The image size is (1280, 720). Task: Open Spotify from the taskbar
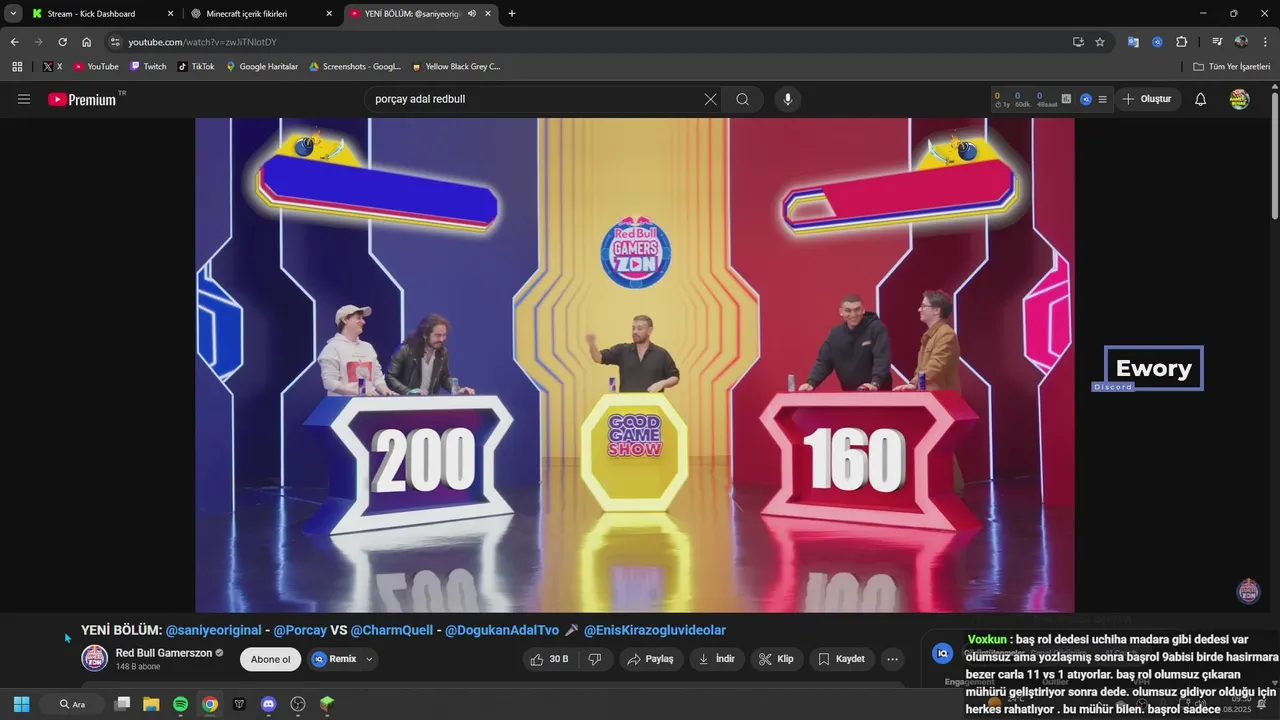point(180,704)
